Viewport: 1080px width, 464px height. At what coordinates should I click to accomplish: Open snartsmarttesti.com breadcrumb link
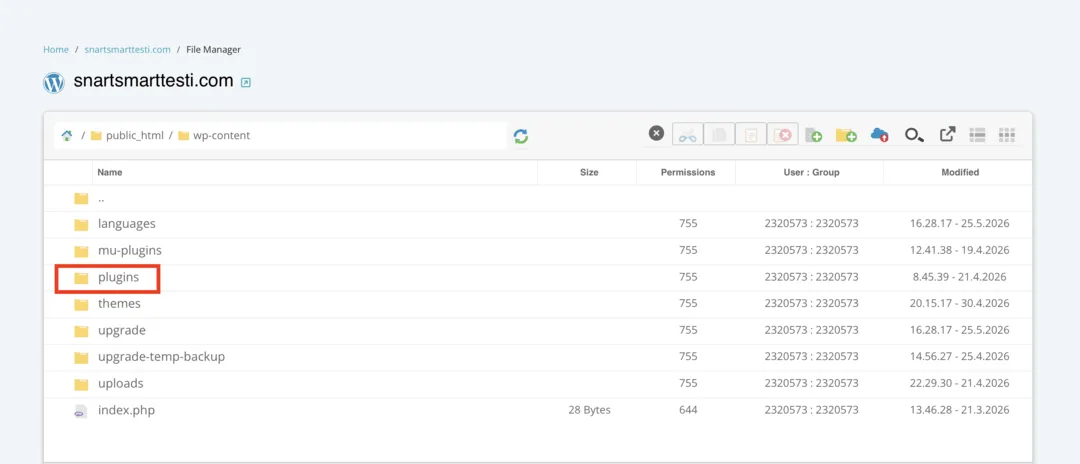(x=127, y=50)
